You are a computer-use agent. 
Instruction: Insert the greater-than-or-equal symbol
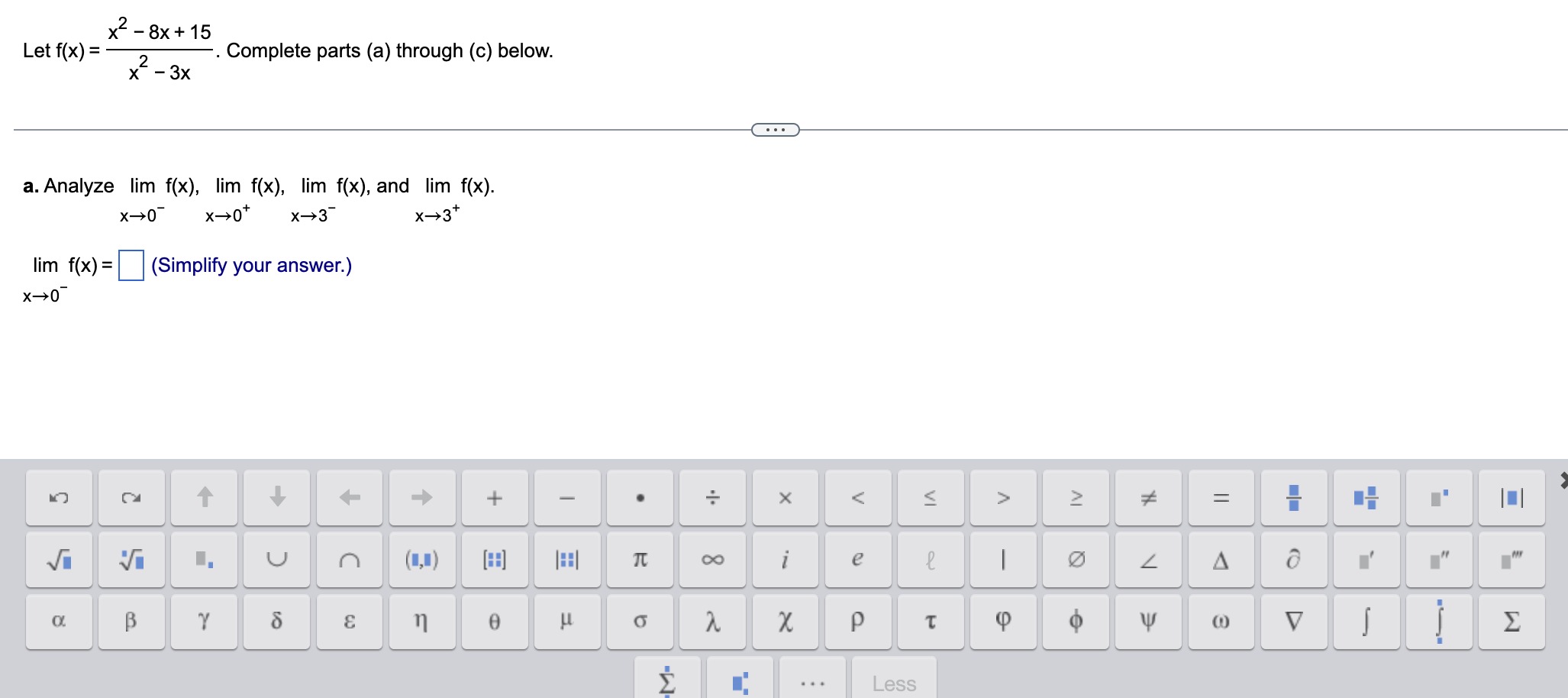(x=1076, y=498)
